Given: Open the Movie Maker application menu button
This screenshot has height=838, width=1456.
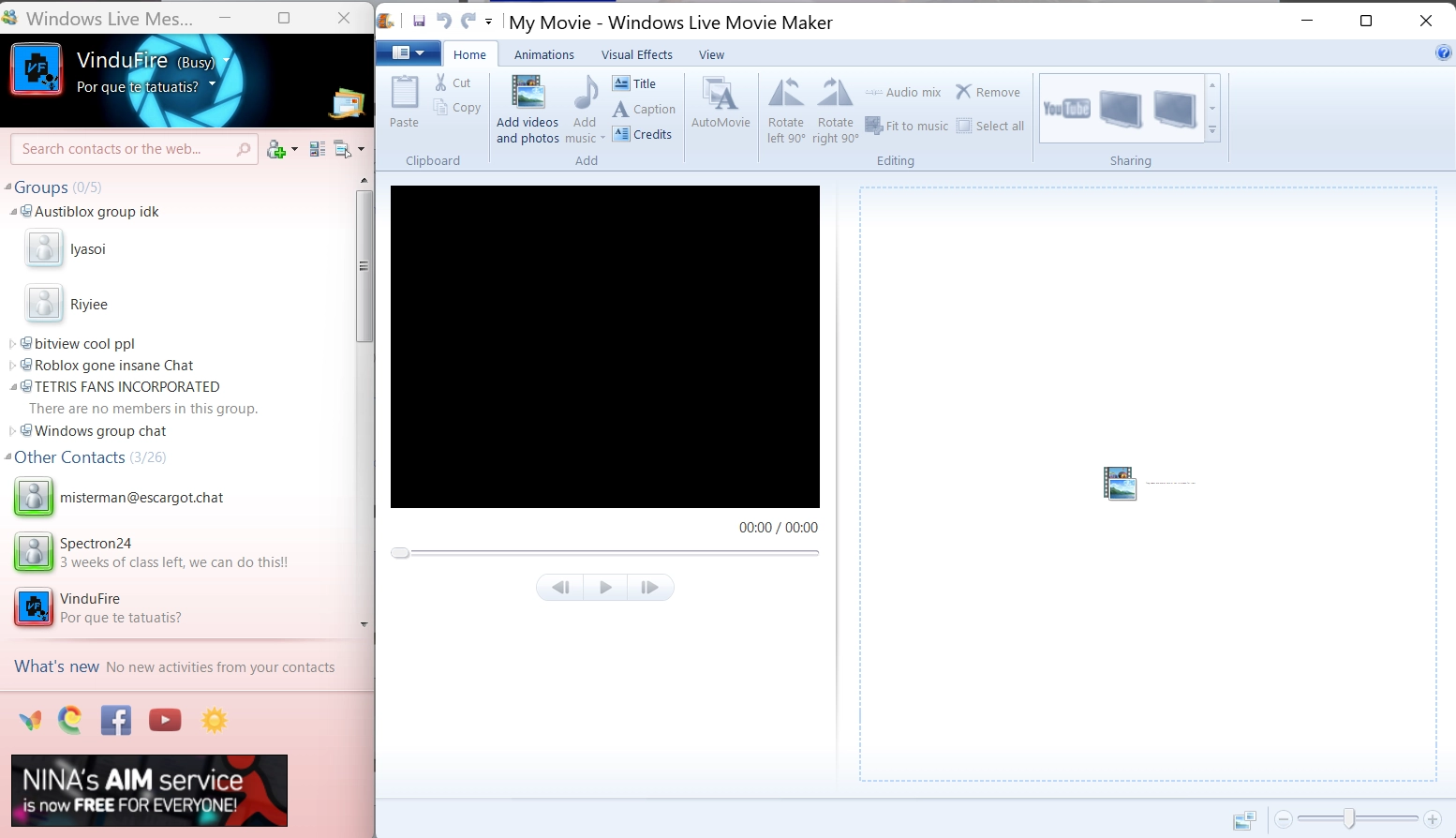Looking at the screenshot, I should point(408,53).
